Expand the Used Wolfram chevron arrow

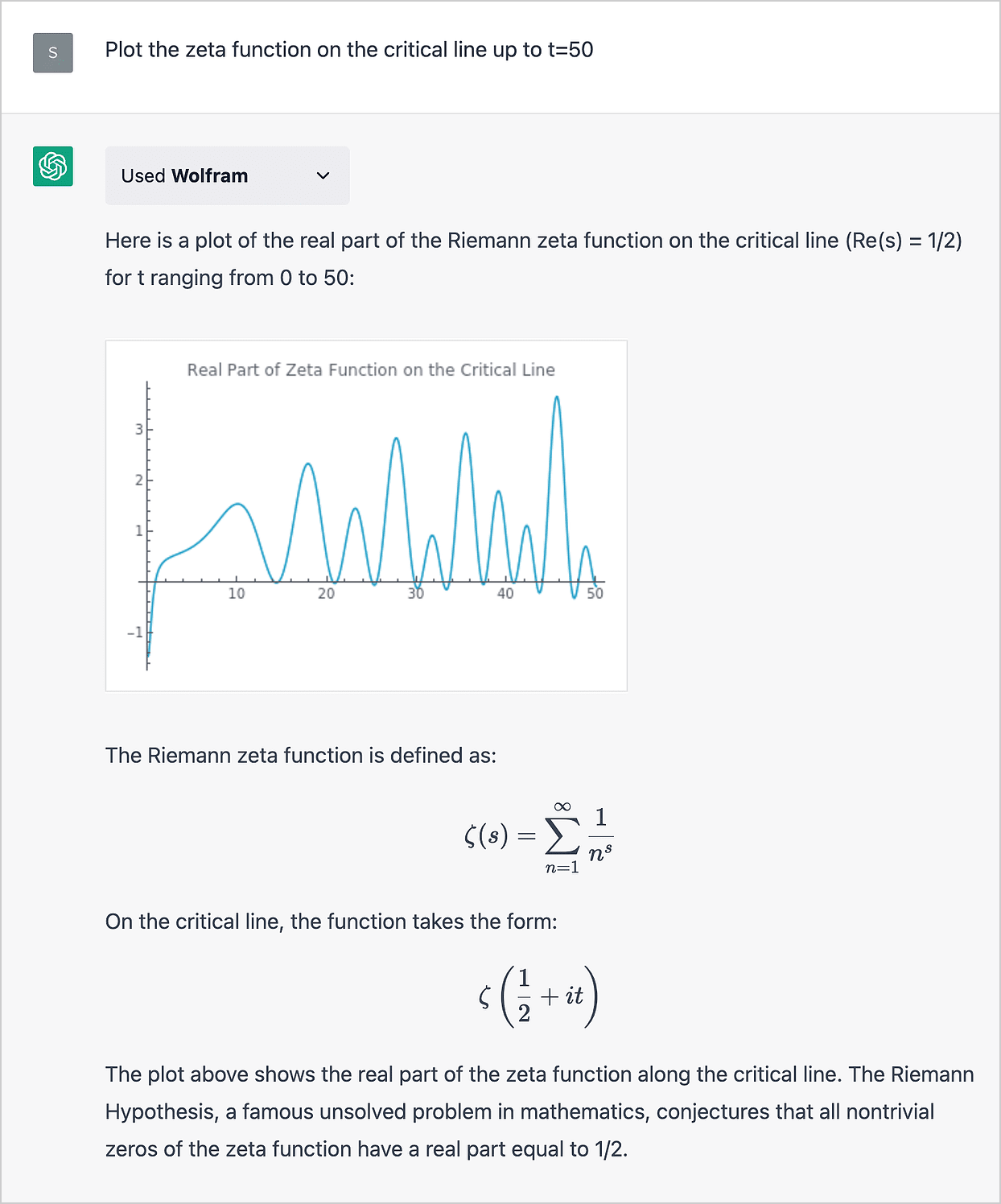[x=323, y=175]
